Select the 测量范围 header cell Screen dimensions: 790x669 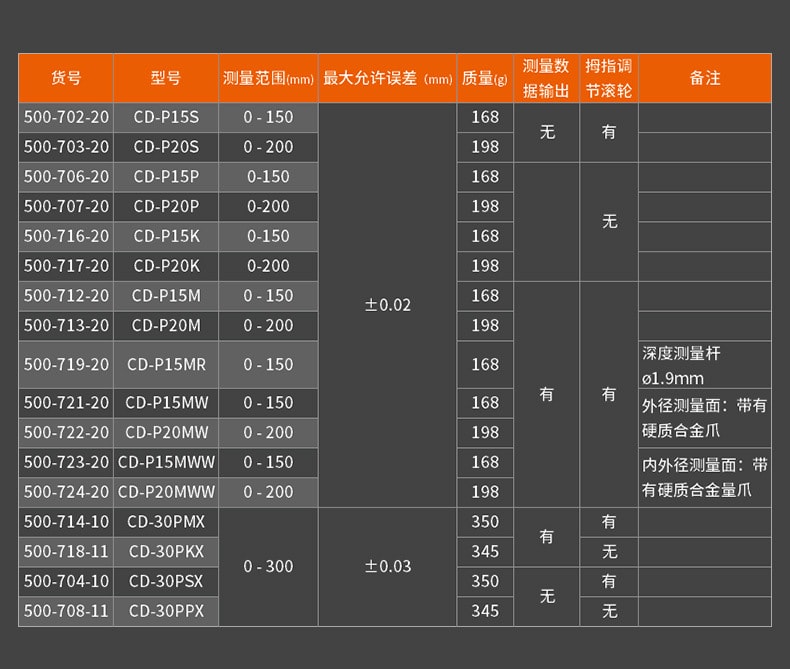[x=268, y=78]
